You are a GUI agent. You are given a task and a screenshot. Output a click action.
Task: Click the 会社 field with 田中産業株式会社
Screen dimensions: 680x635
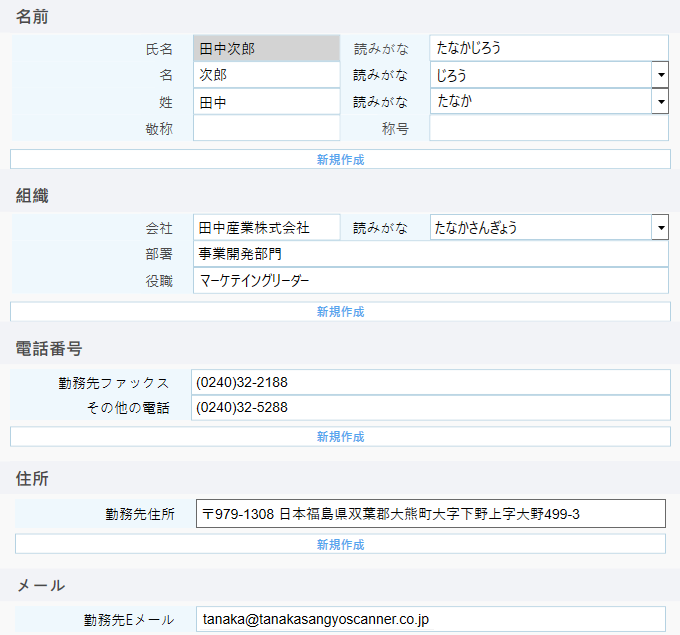266,228
